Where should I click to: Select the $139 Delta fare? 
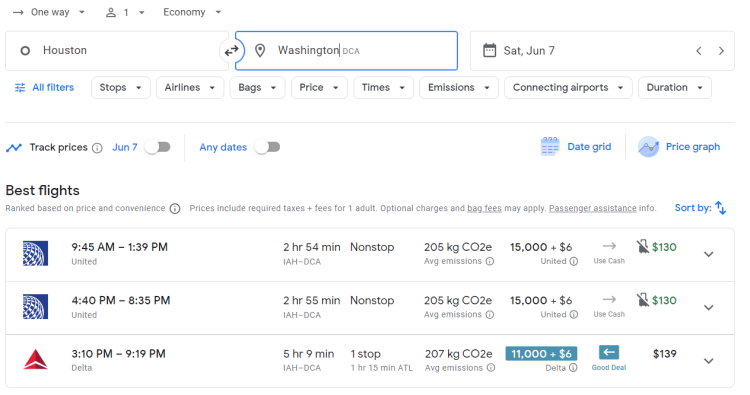coord(664,354)
